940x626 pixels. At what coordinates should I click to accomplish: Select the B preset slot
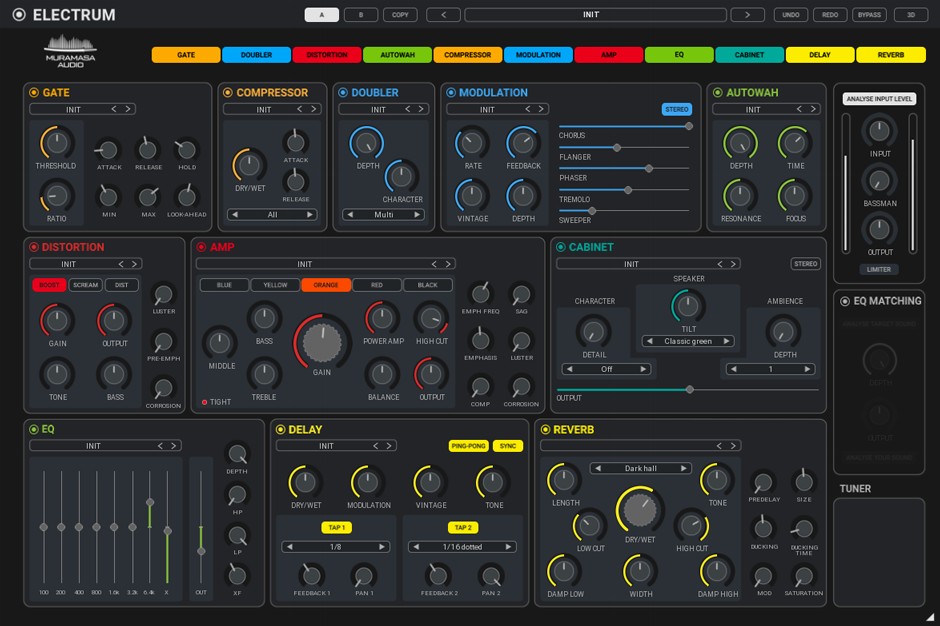point(361,14)
